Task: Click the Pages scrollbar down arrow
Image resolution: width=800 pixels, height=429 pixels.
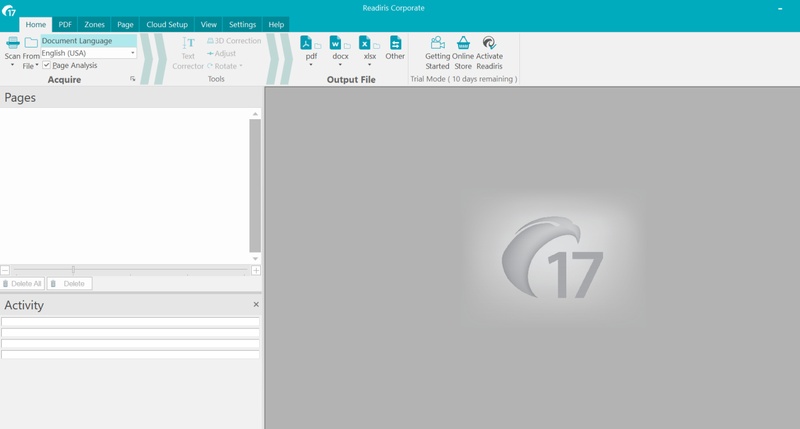Action: [x=255, y=259]
